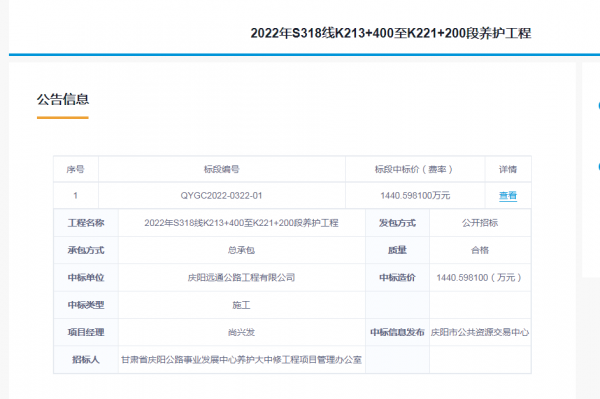The height and width of the screenshot is (399, 600).
Task: Click the 中标信息发布 label cell
Action: click(397, 332)
